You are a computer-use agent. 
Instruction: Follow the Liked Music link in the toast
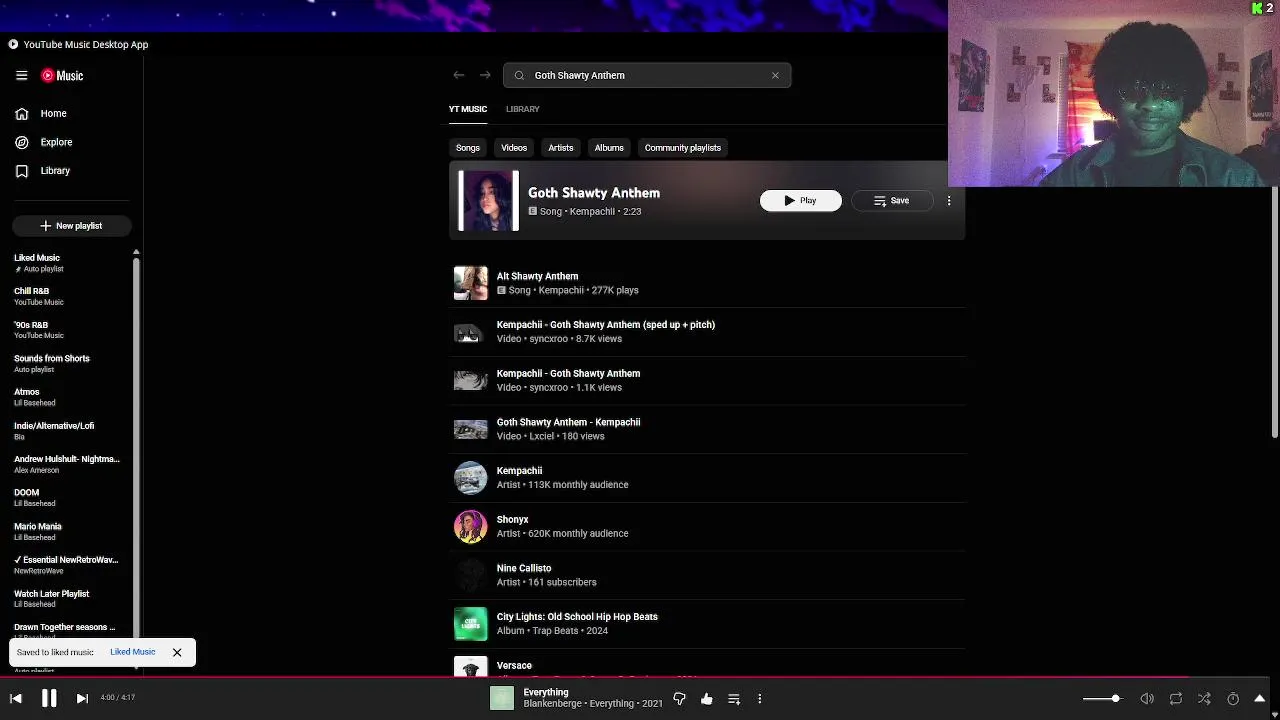point(132,652)
